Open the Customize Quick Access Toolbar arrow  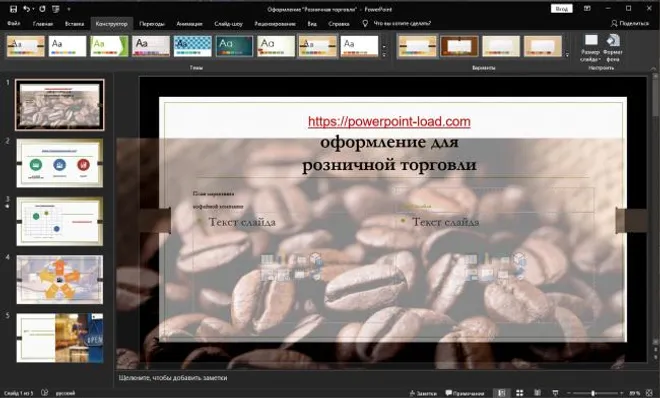[x=69, y=9]
